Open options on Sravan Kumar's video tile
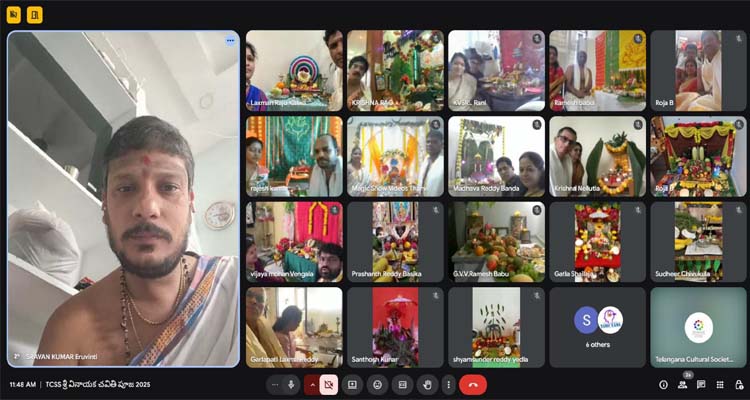Image resolution: width=750 pixels, height=400 pixels. [x=230, y=41]
